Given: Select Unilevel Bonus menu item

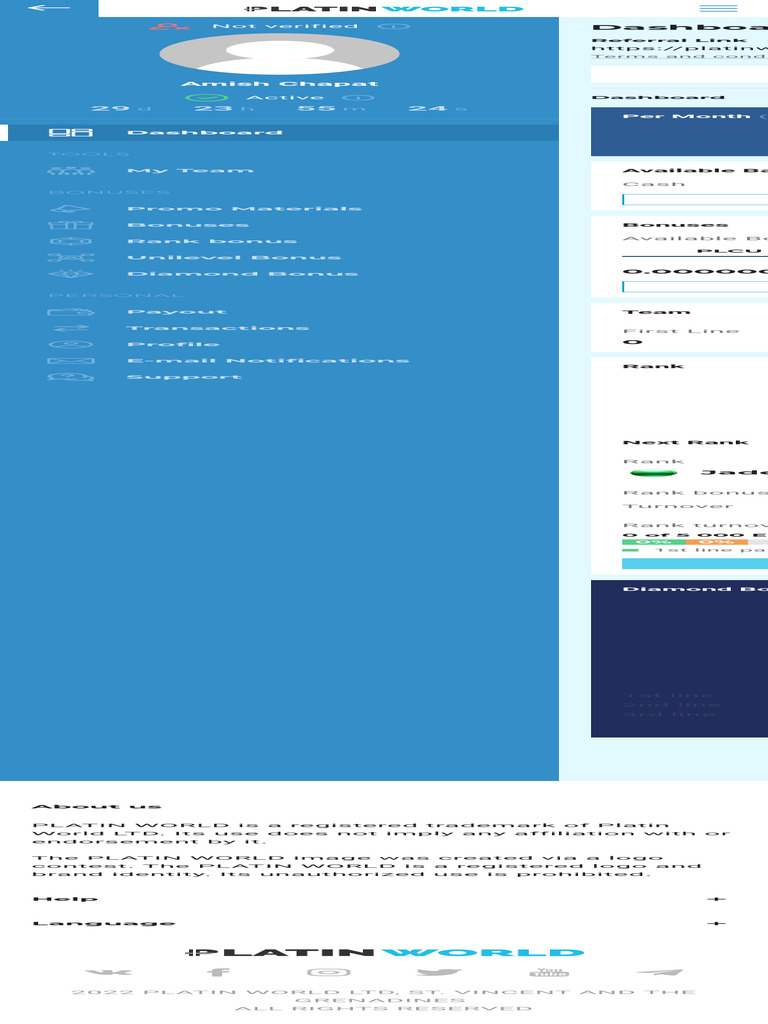Looking at the screenshot, I should (234, 258).
